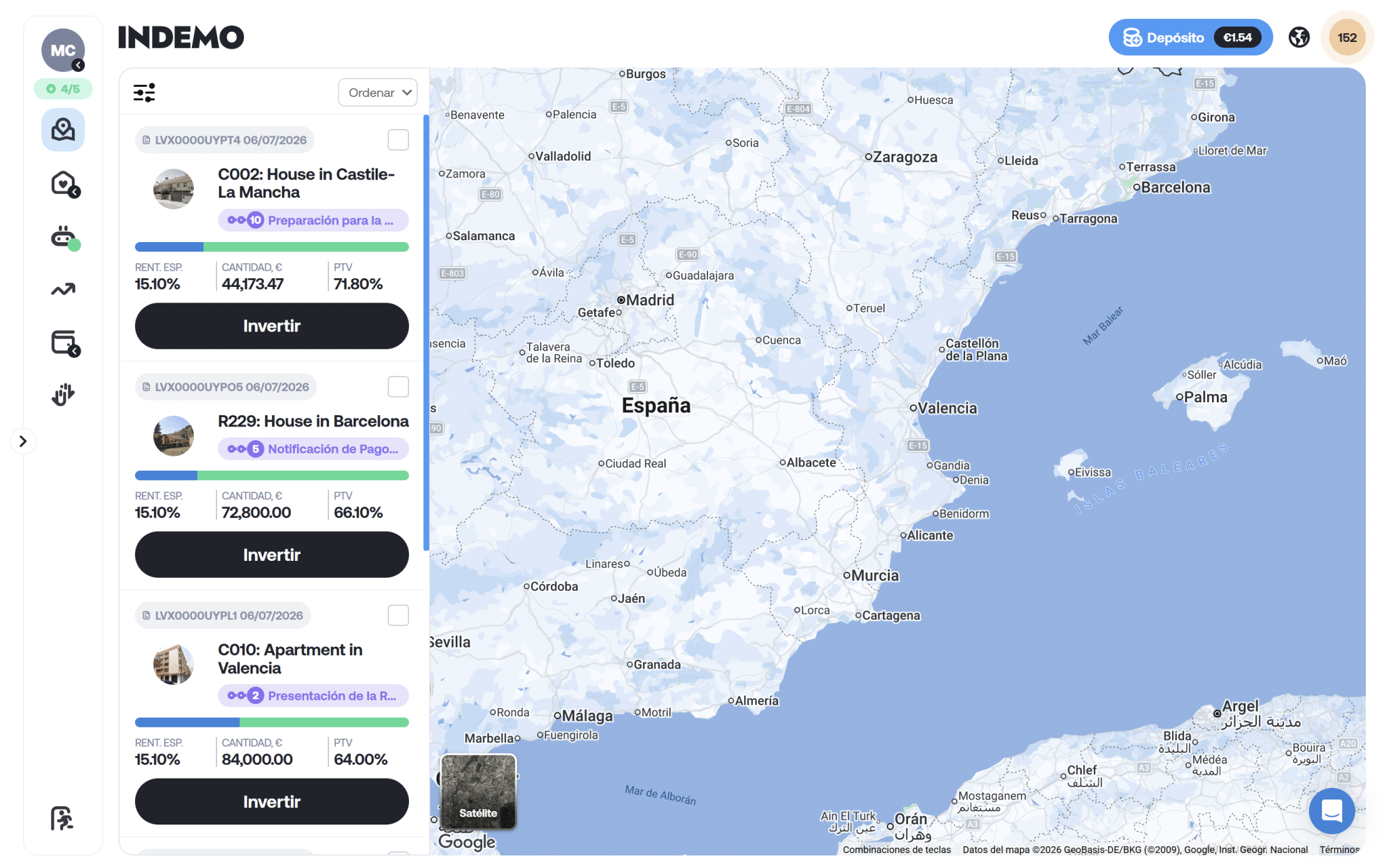The height and width of the screenshot is (868, 1389).
Task: Click the Términos link on the map
Action: (1339, 850)
